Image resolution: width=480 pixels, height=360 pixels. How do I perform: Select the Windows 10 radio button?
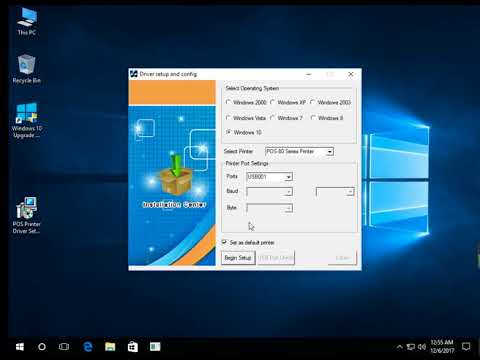[229, 132]
